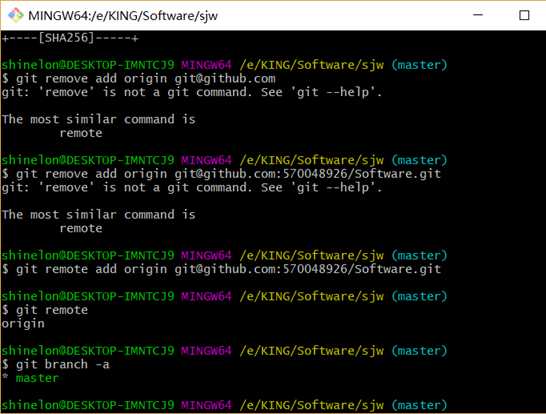Click the '$ git remote' command line

pos(45,310)
